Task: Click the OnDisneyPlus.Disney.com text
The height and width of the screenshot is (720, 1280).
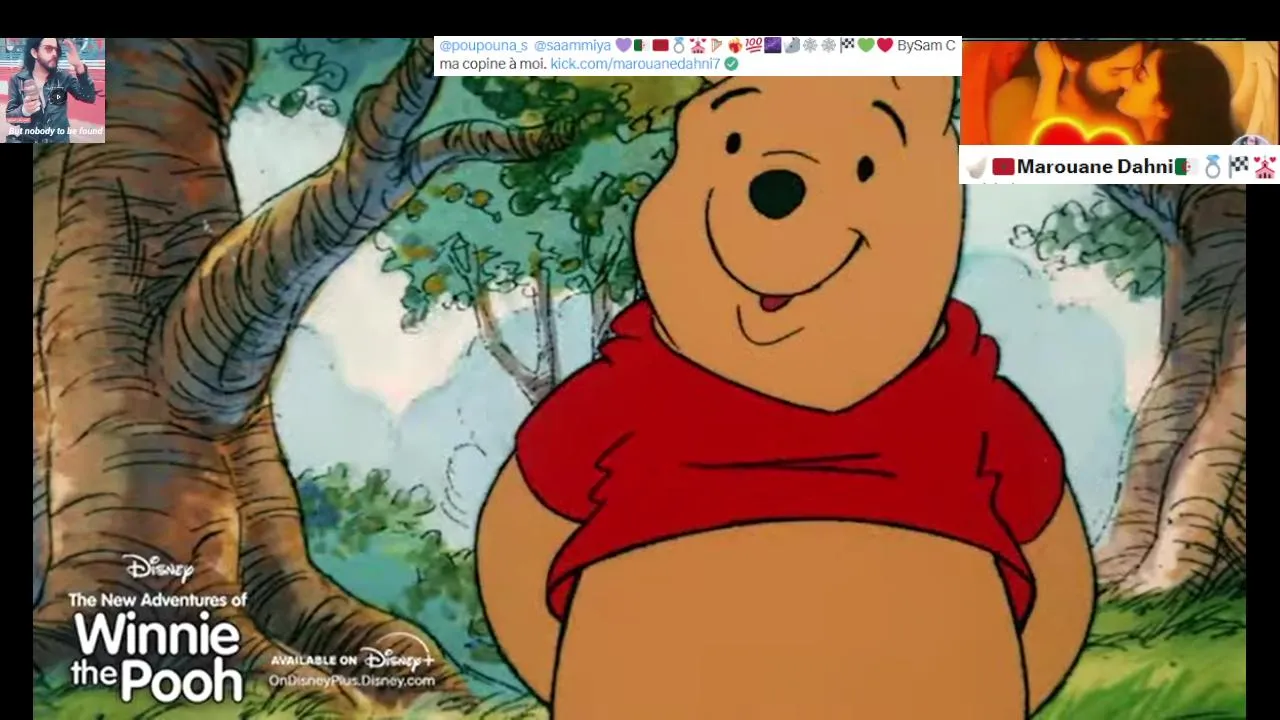Action: (x=352, y=681)
